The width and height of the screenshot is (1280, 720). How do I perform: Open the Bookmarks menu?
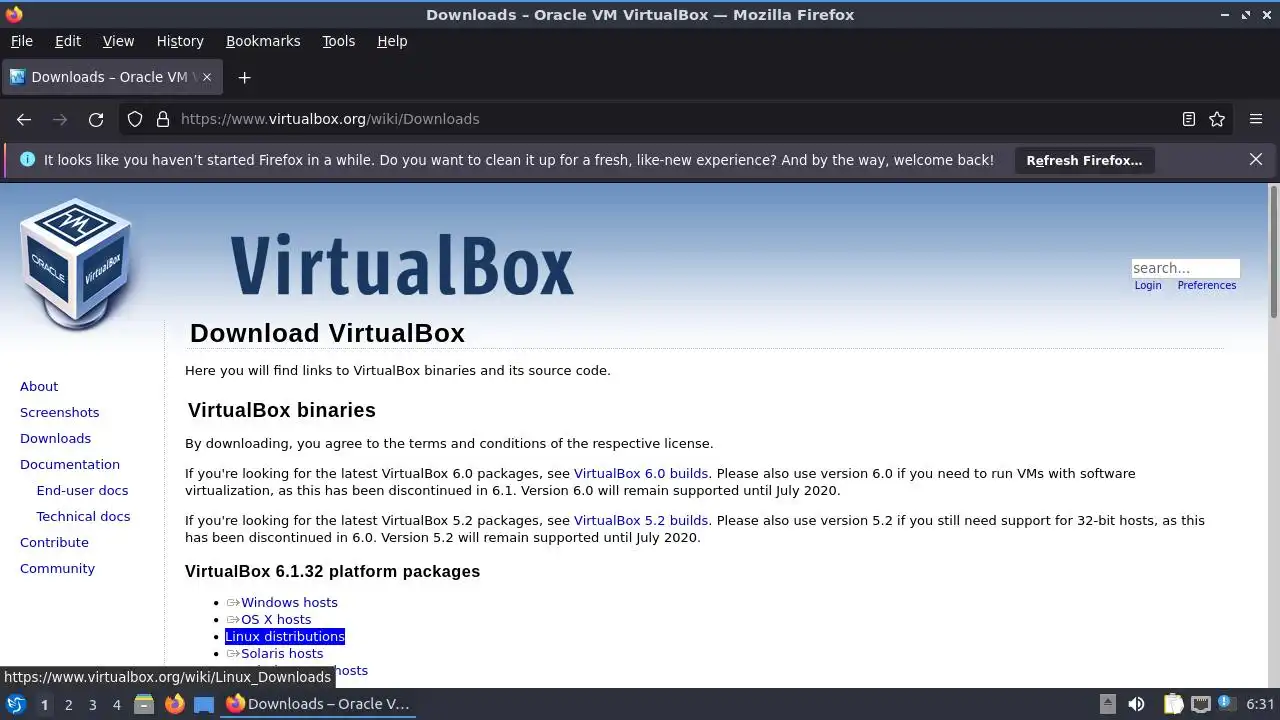pos(263,41)
